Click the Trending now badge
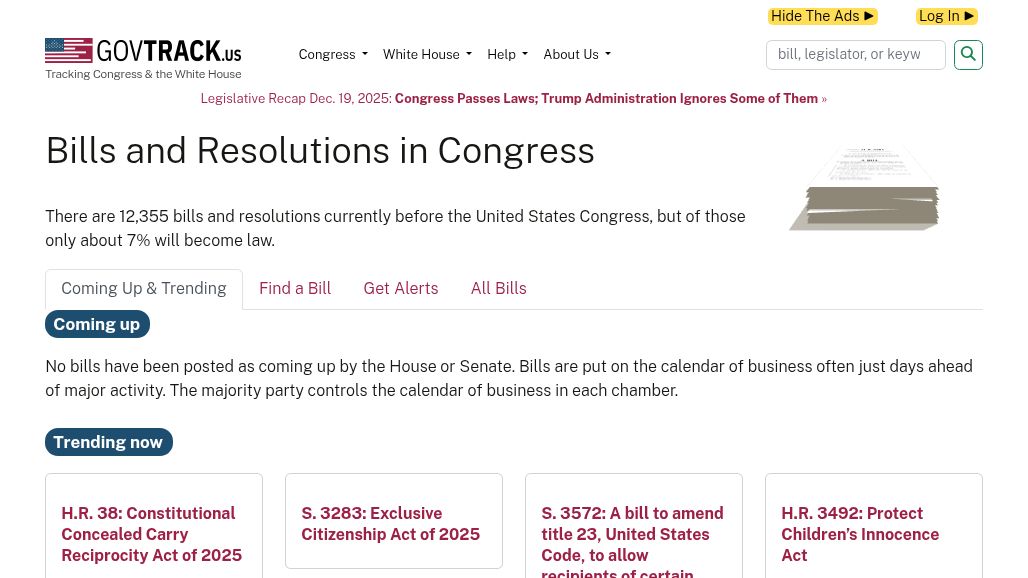1028x578 pixels. coord(108,442)
